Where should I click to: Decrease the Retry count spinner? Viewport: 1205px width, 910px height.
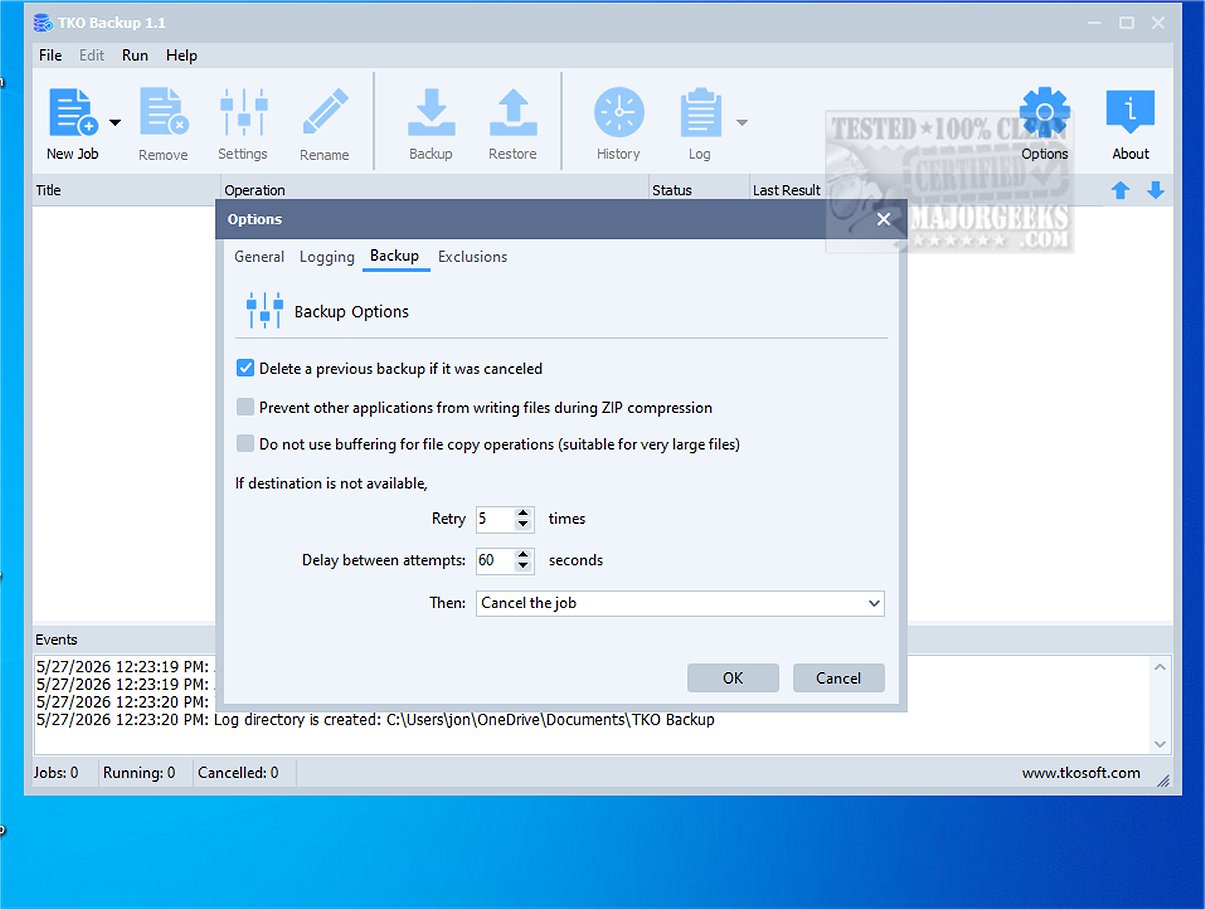(x=524, y=526)
